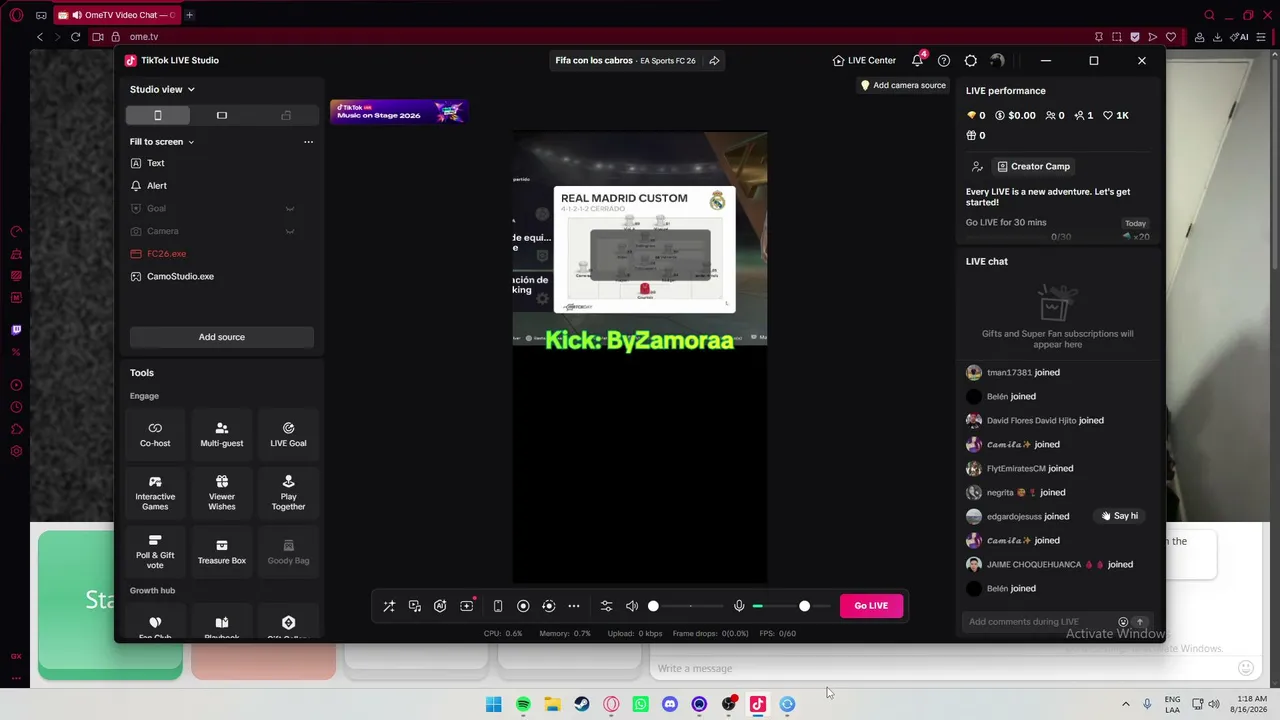Open the Treasure Box tool

[222, 552]
